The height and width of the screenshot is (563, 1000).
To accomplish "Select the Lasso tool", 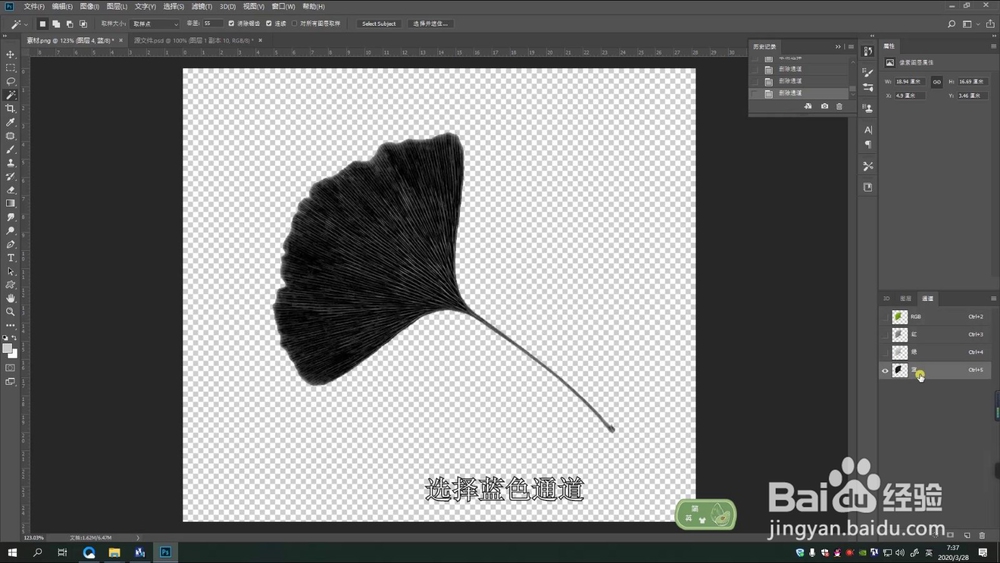I will (10, 82).
